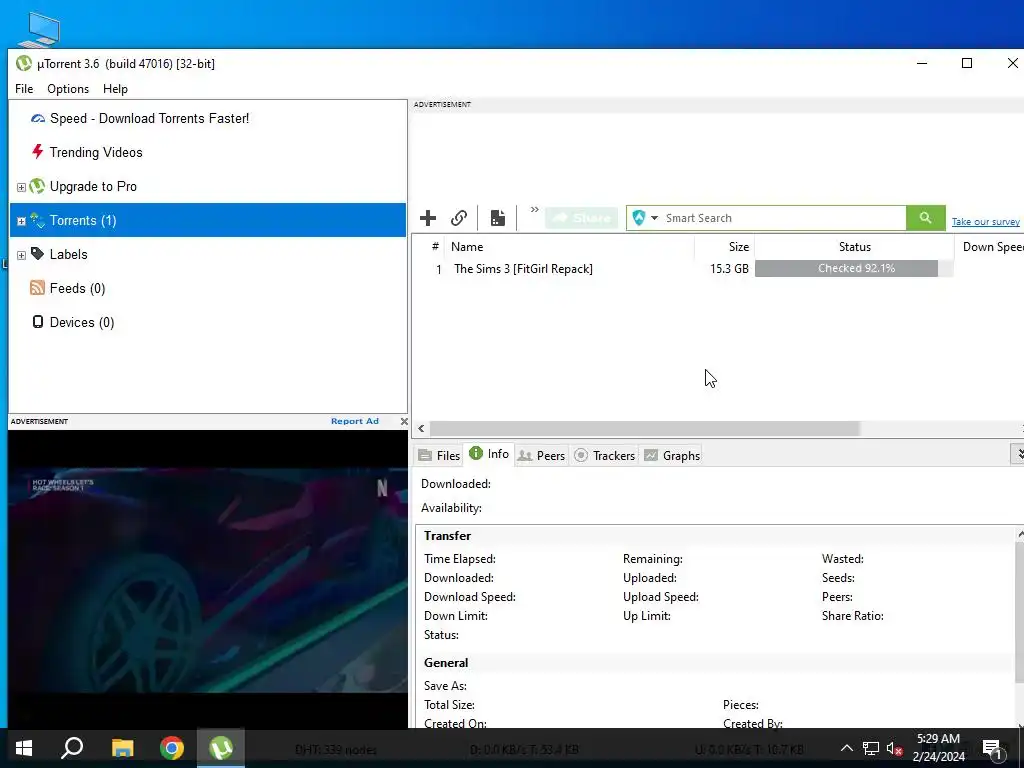This screenshot has width=1024, height=768.
Task: Click the greyed Share button
Action: pos(581,218)
